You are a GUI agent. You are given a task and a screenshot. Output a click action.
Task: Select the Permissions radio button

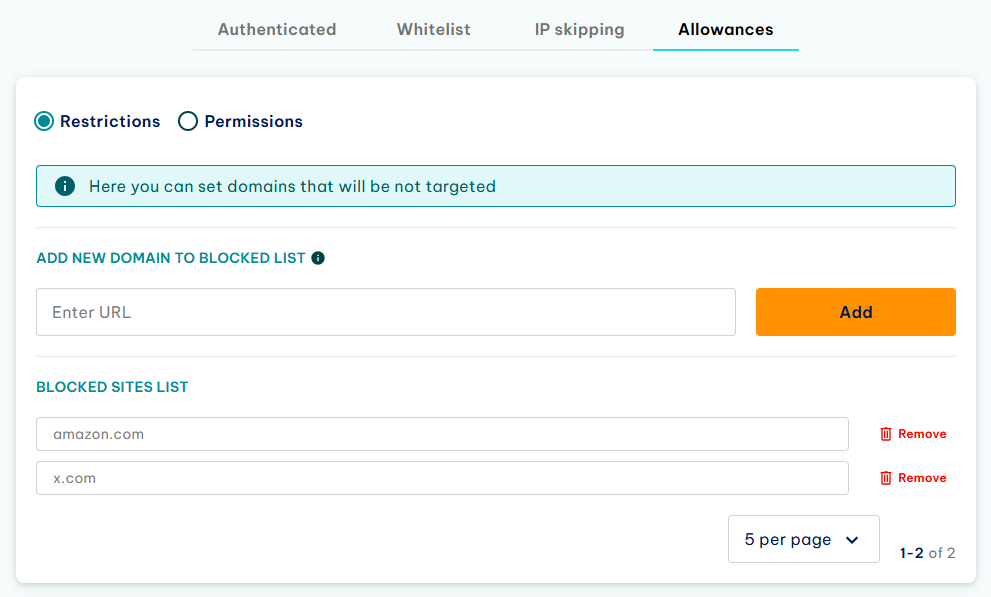pos(188,121)
